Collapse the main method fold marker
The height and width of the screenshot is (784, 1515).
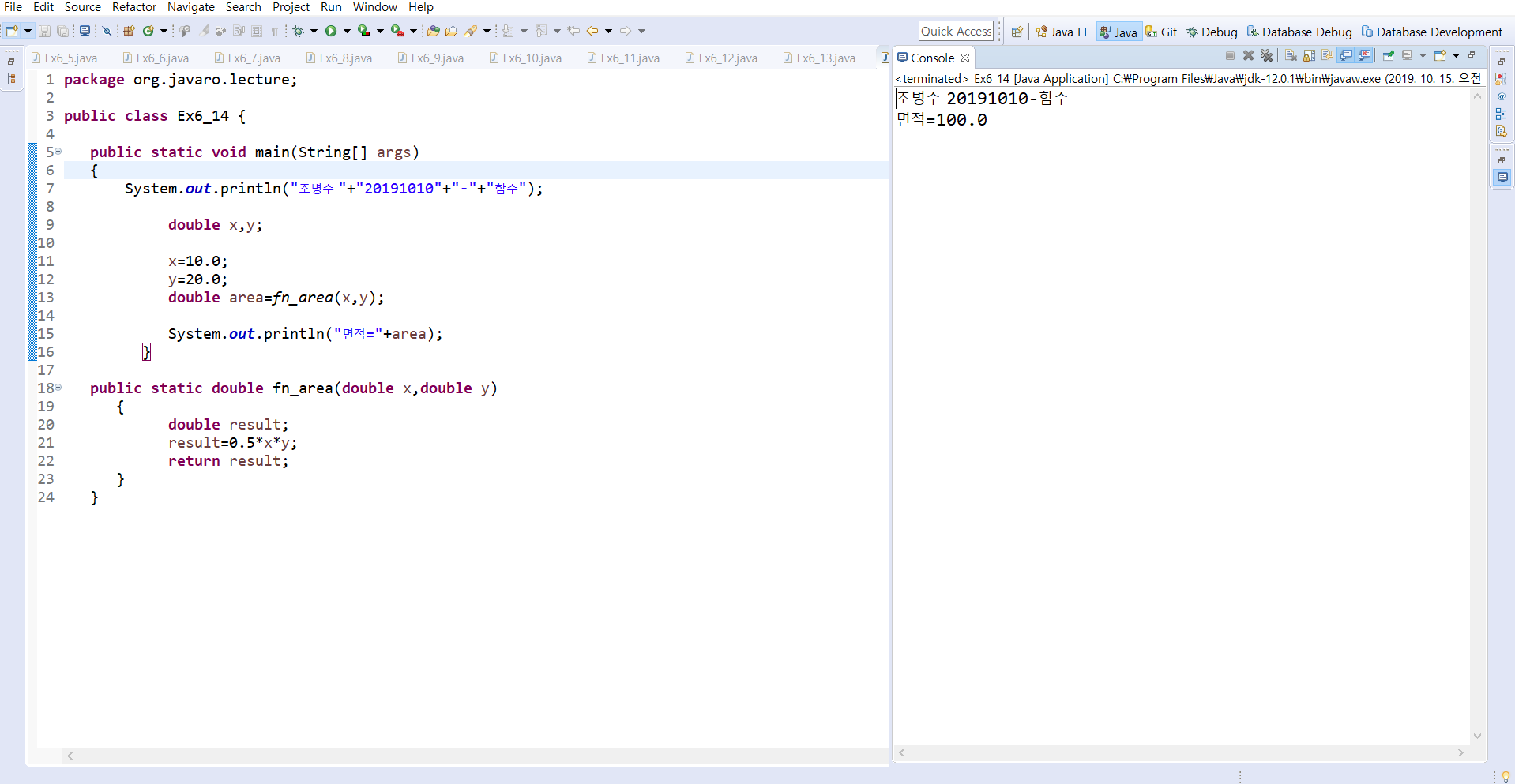click(x=58, y=152)
